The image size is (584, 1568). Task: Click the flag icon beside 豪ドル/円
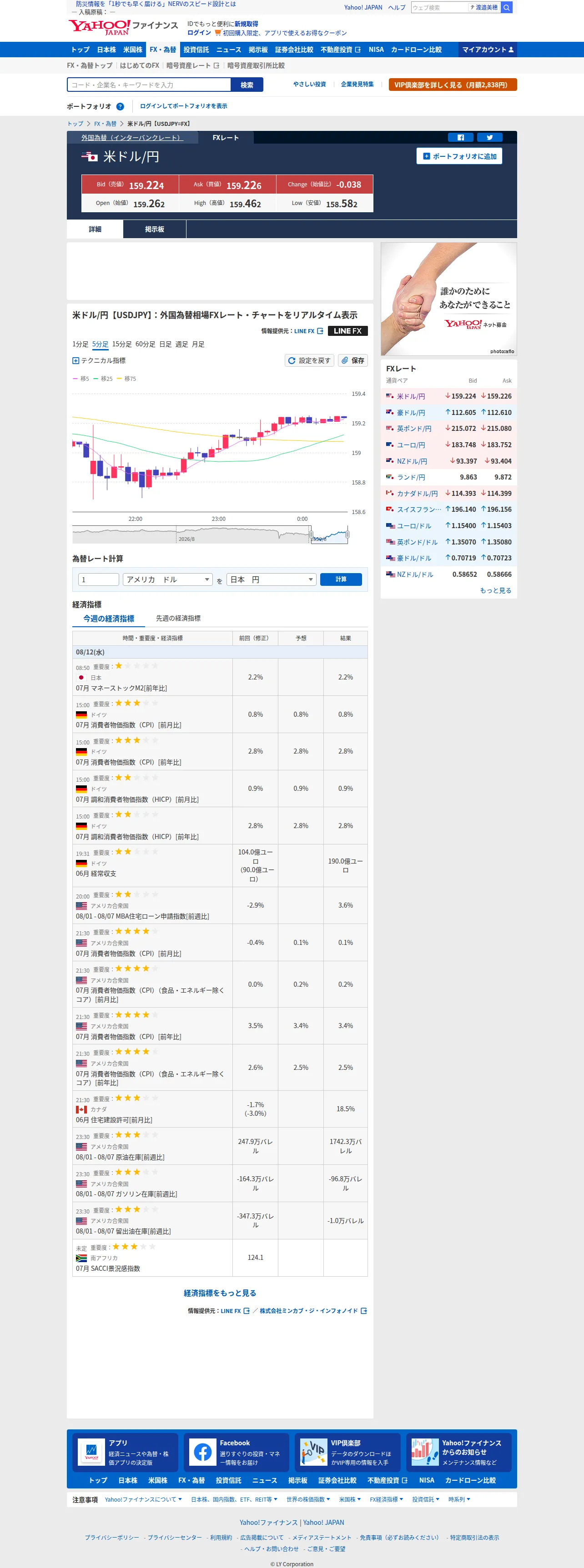(390, 413)
